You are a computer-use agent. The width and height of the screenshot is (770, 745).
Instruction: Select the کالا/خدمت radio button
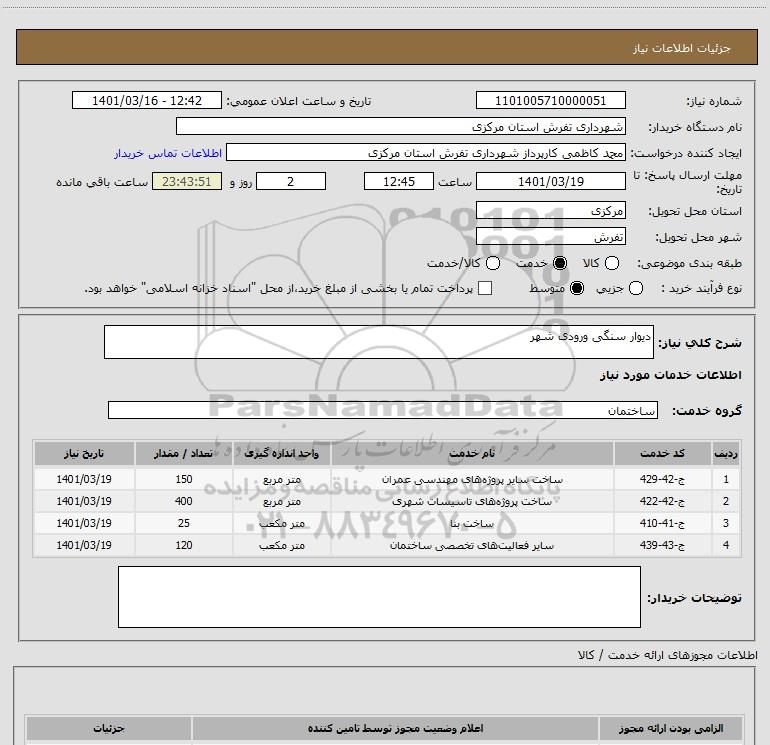[x=493, y=263]
